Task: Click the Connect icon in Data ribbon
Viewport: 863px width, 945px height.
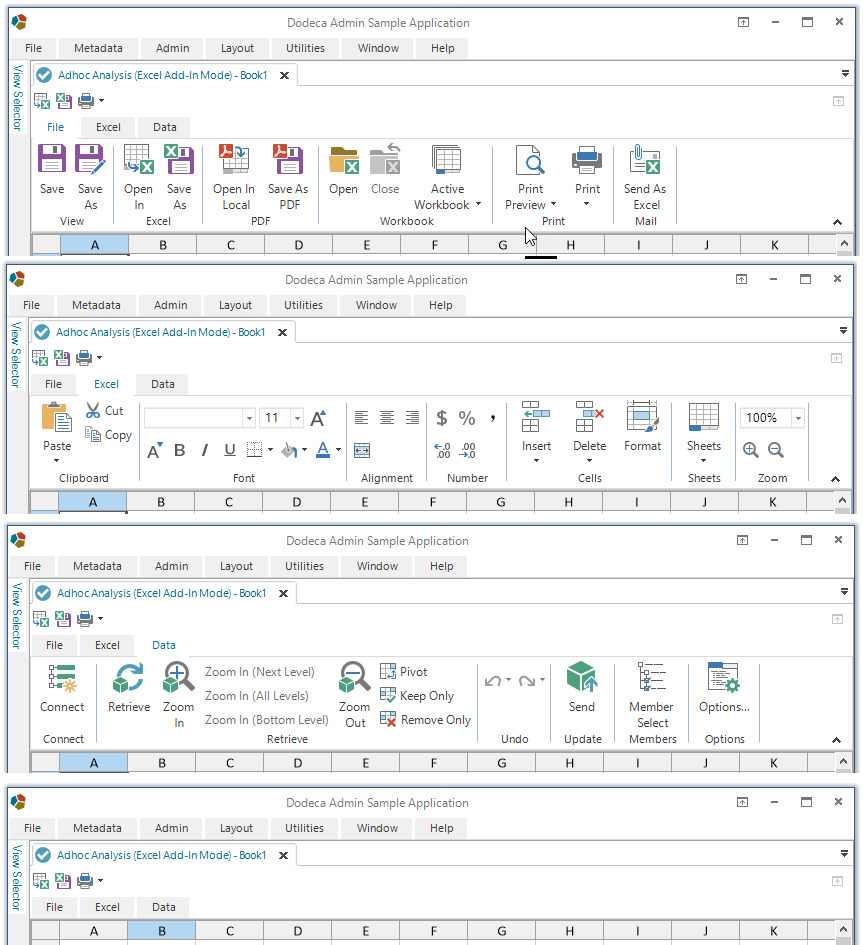Action: click(62, 677)
